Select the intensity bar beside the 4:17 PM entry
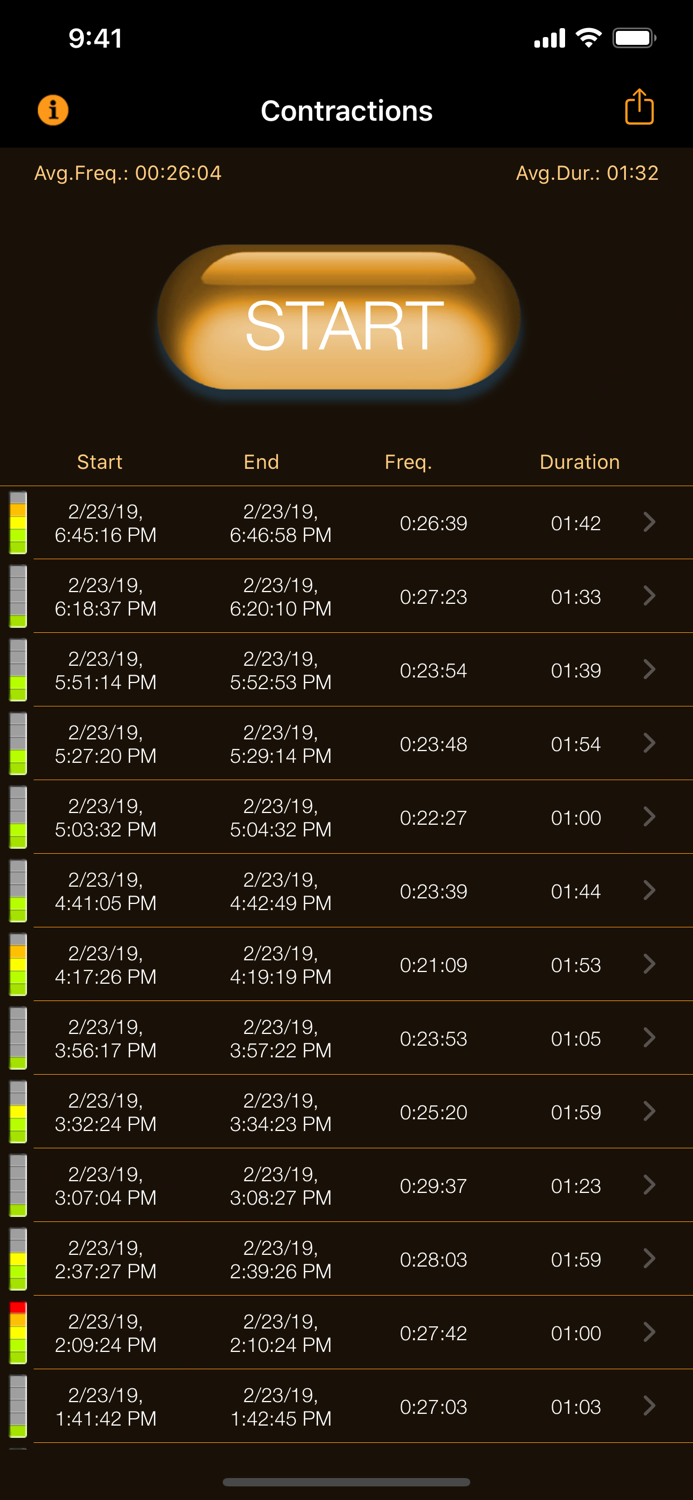The height and width of the screenshot is (1500, 693). click(17, 964)
